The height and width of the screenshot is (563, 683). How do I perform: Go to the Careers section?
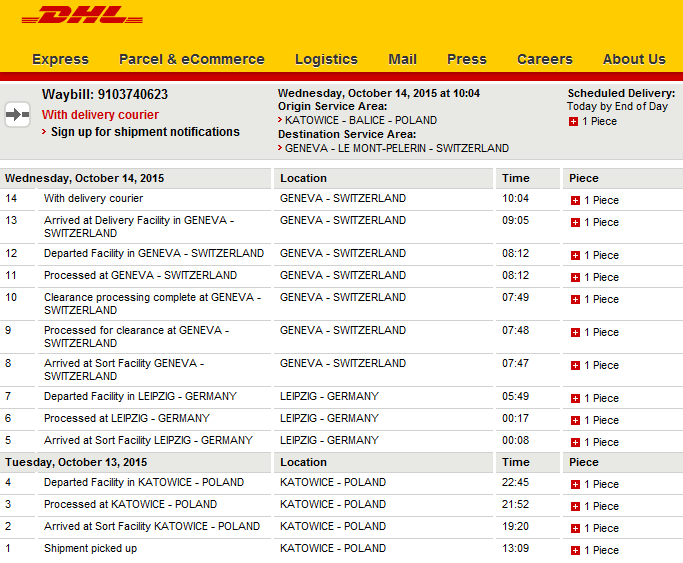pyautogui.click(x=544, y=59)
